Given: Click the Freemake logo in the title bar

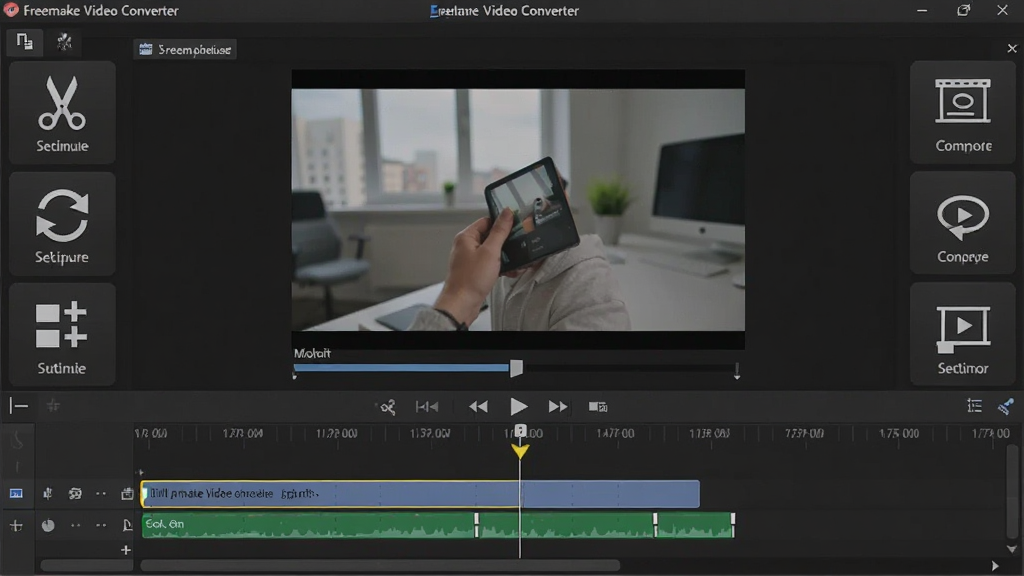Looking at the screenshot, I should pos(11,10).
